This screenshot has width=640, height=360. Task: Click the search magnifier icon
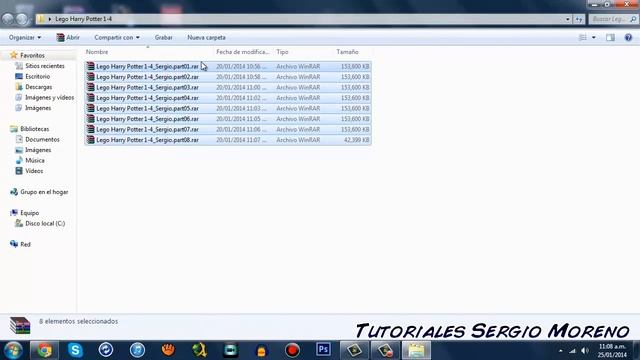(633, 19)
